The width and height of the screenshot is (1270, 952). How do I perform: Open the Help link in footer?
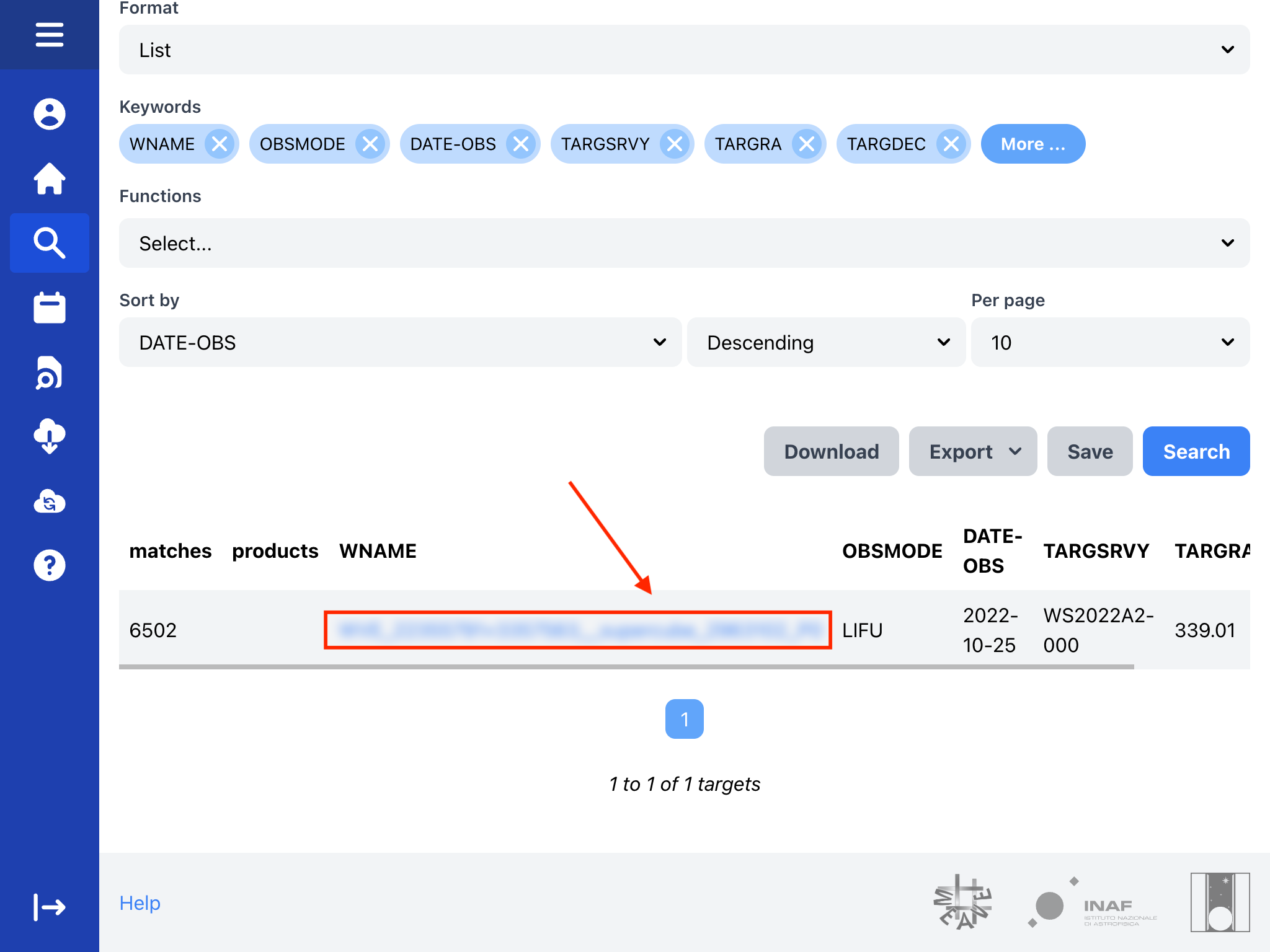[140, 903]
